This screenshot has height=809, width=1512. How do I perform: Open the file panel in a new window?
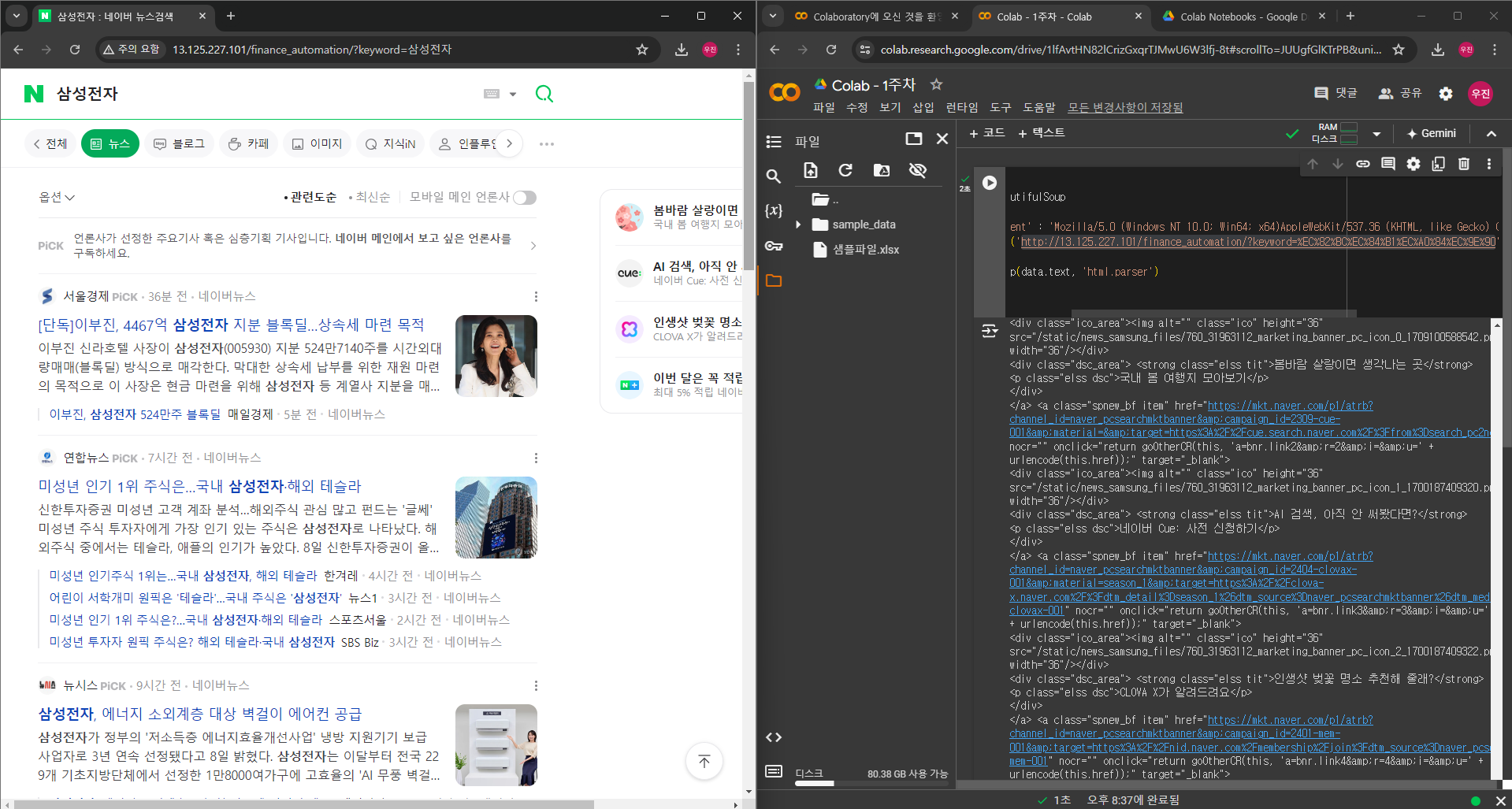coord(914,139)
